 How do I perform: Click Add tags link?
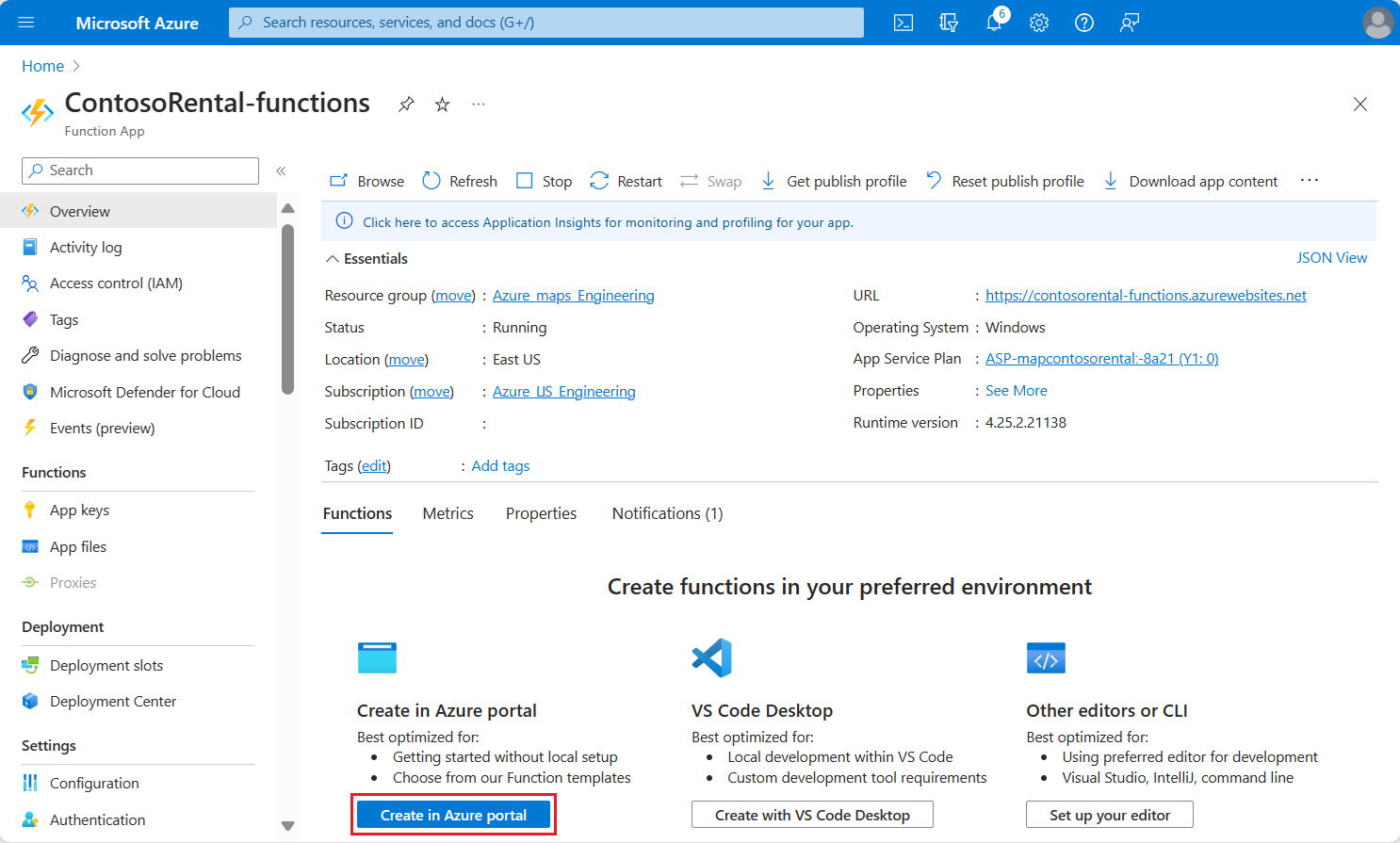pos(500,466)
